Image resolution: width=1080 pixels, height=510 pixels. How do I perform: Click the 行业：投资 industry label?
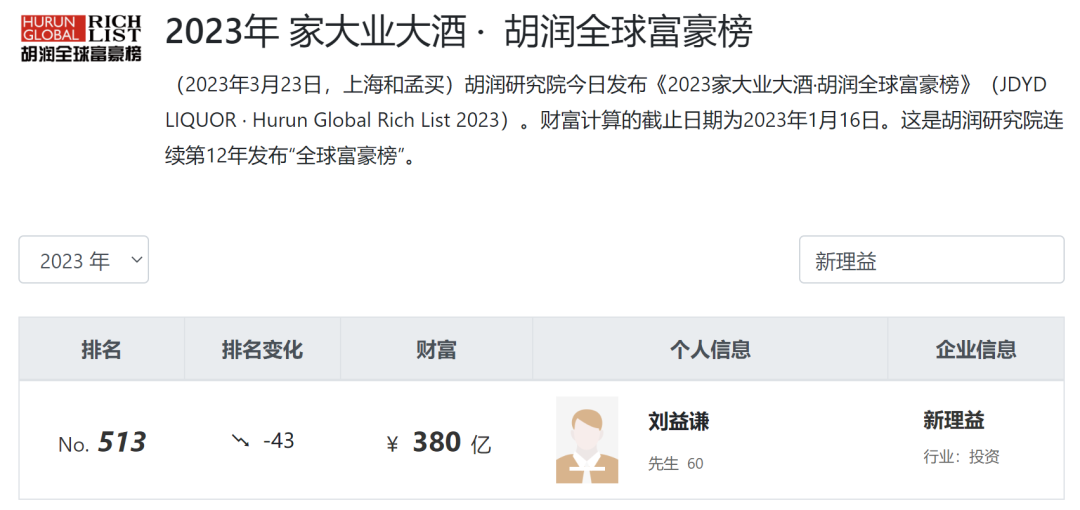point(961,457)
